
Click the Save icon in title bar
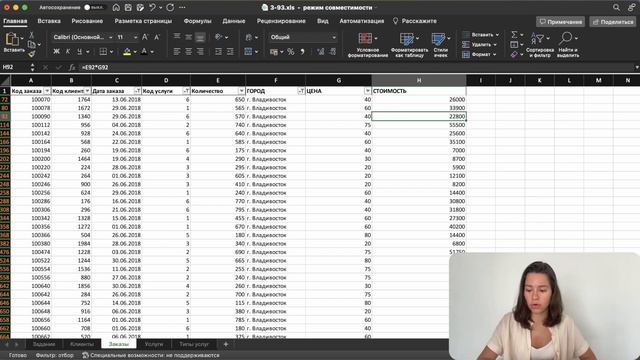point(128,7)
